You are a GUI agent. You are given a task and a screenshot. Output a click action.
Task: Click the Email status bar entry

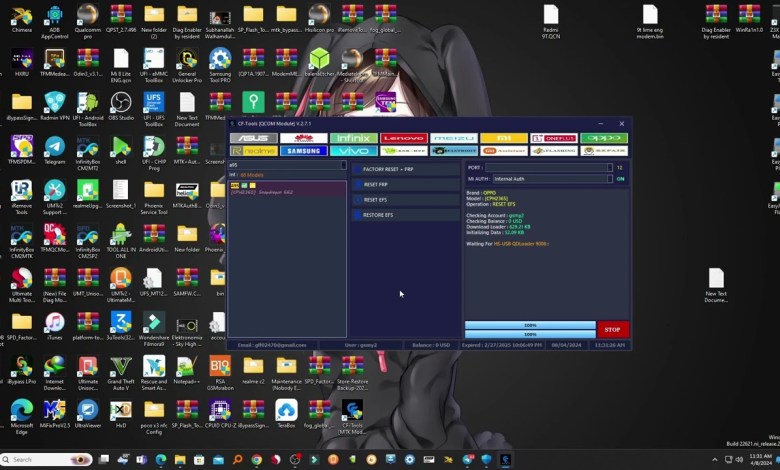click(272, 345)
